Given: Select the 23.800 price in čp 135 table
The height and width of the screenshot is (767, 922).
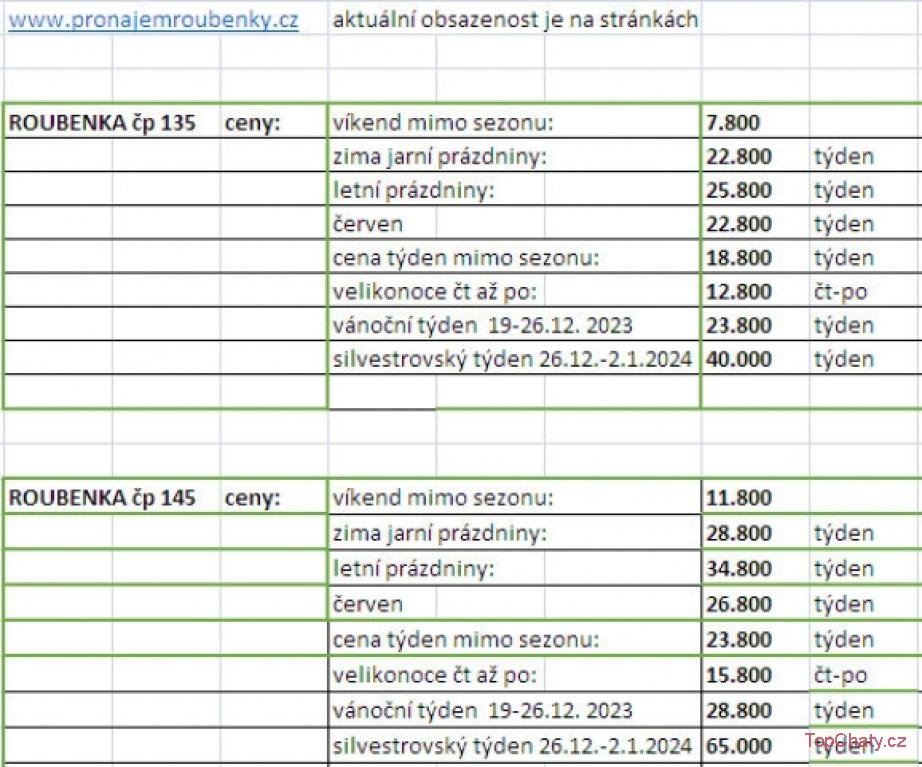Looking at the screenshot, I should tap(739, 325).
